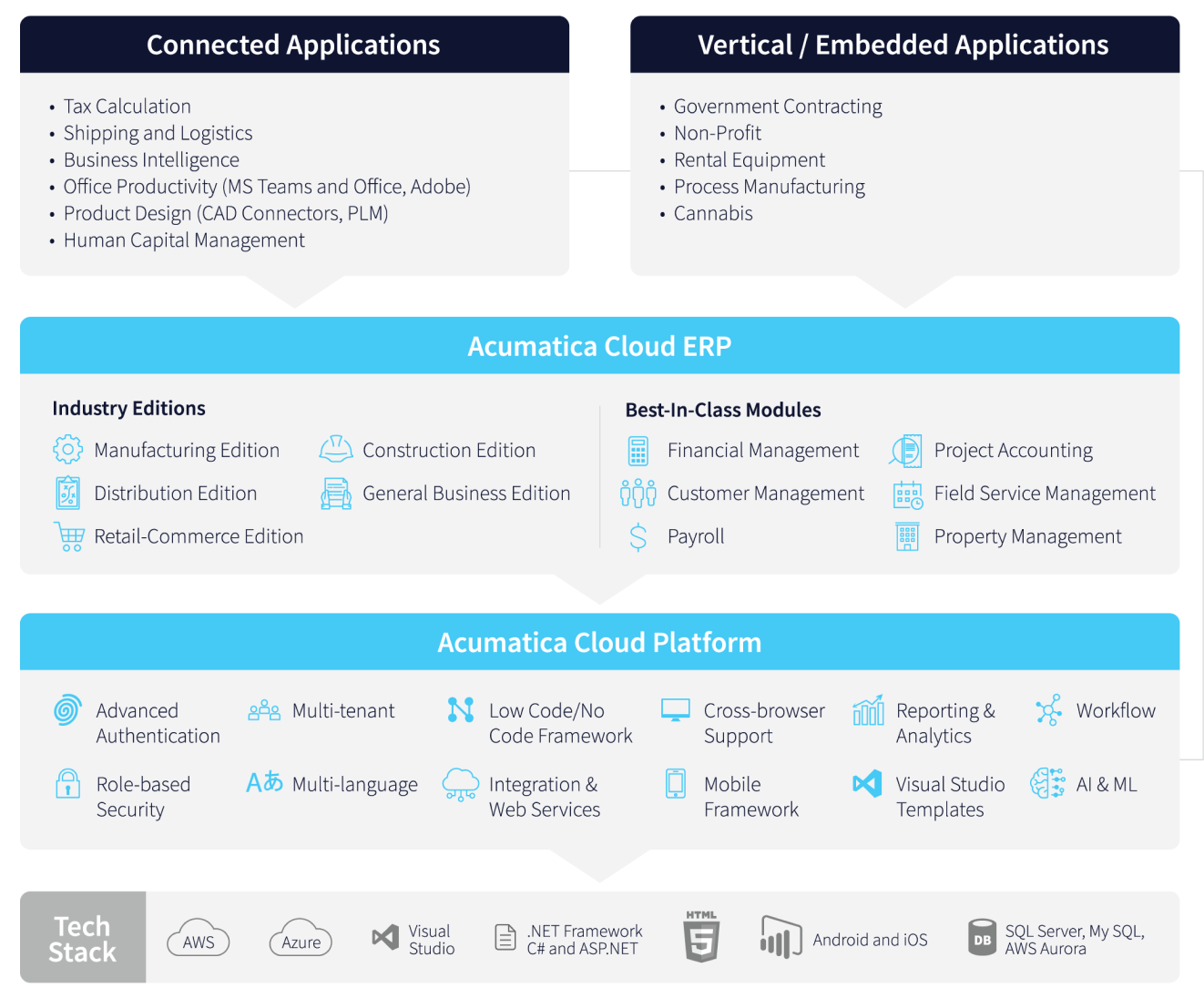1204x998 pixels.
Task: Click the Multi-language label
Action: [x=355, y=784]
